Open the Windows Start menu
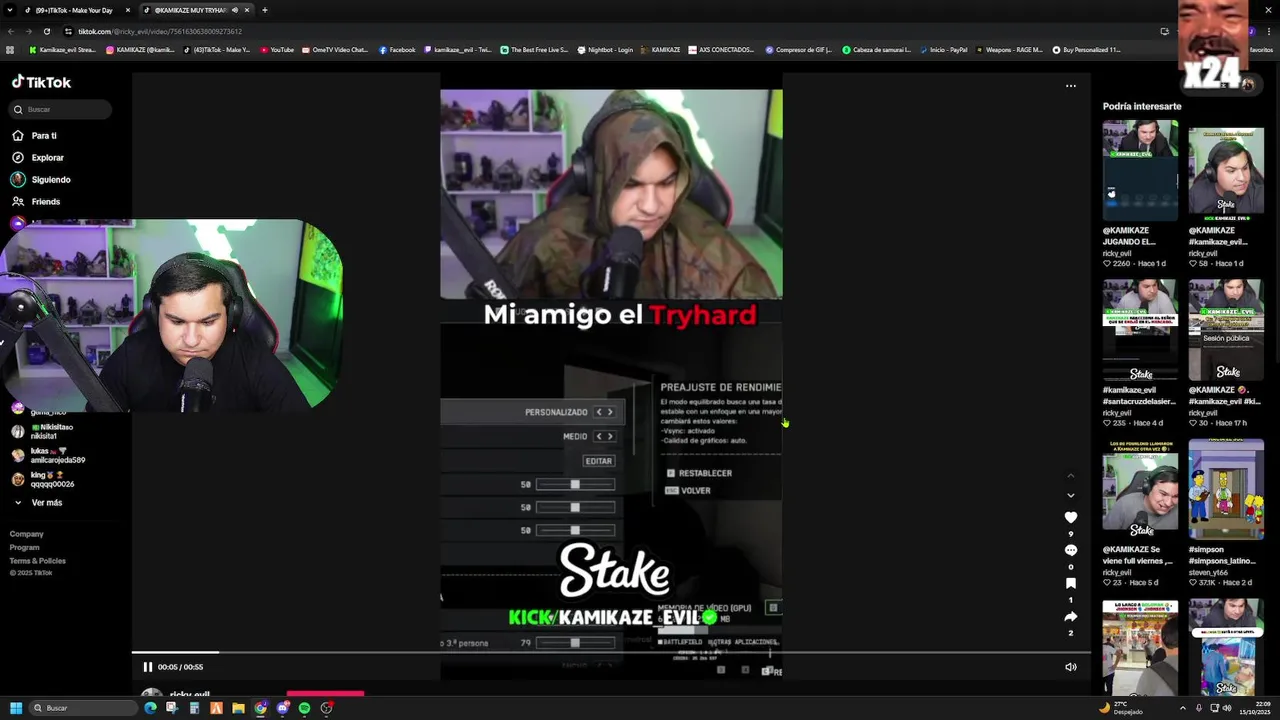This screenshot has height=720, width=1280. [x=15, y=708]
